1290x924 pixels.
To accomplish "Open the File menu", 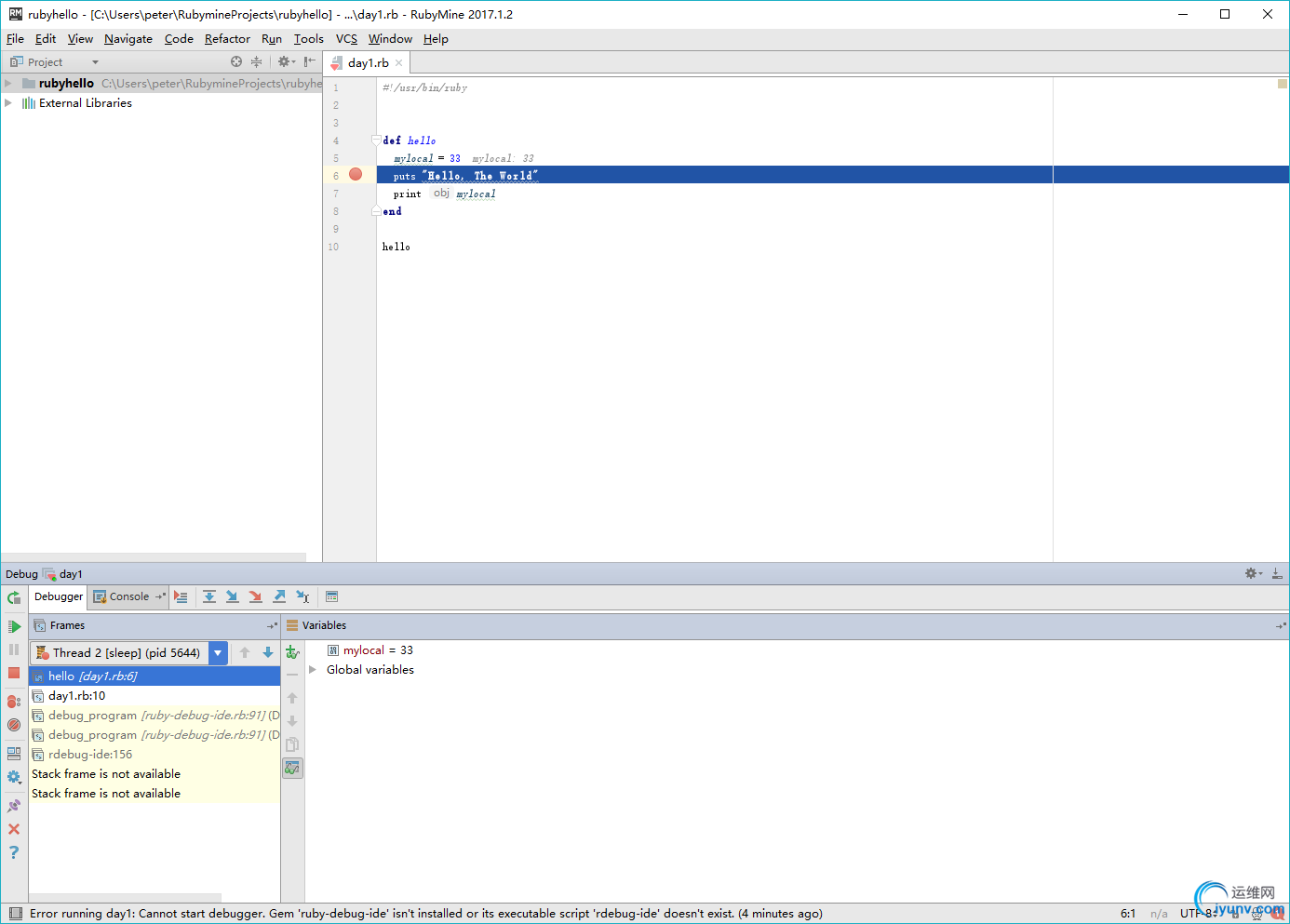I will [x=15, y=39].
